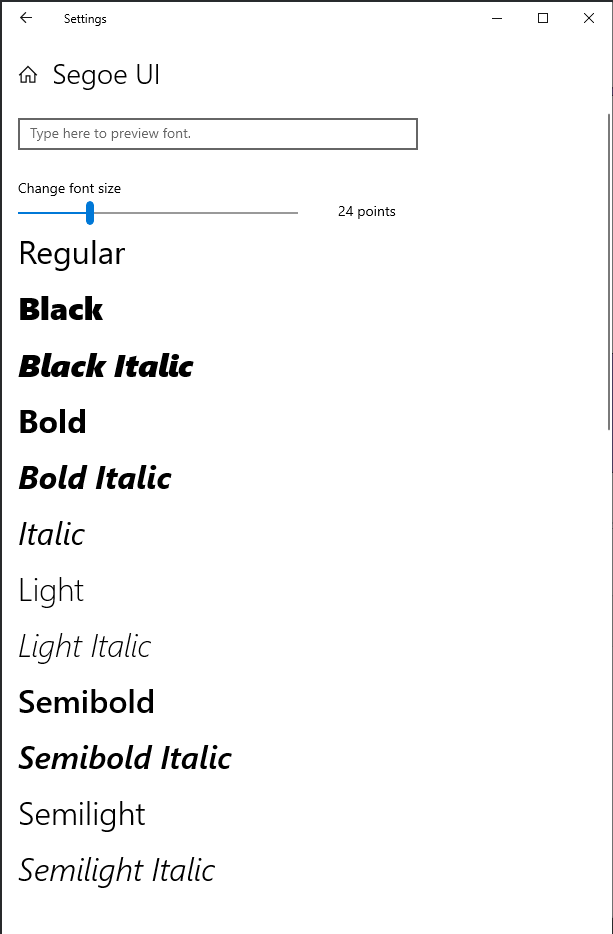Click the Regular font sample
This screenshot has height=934, width=613.
[x=72, y=253]
